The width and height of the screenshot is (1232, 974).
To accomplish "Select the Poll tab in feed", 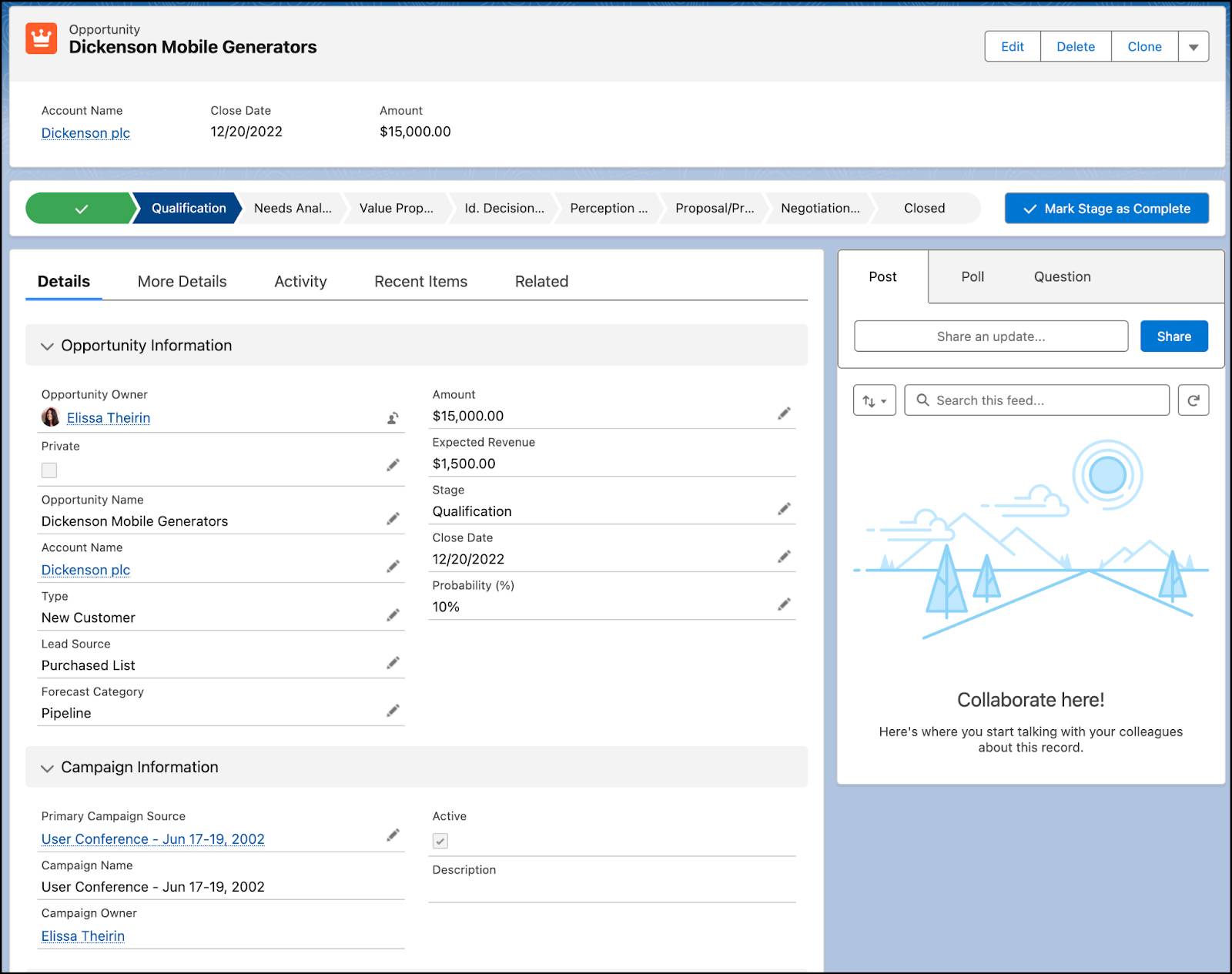I will pos(973,276).
